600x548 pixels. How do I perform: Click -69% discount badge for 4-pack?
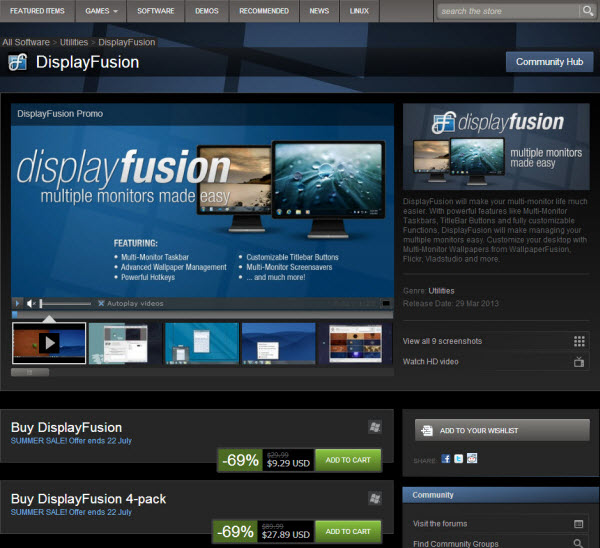[x=235, y=532]
